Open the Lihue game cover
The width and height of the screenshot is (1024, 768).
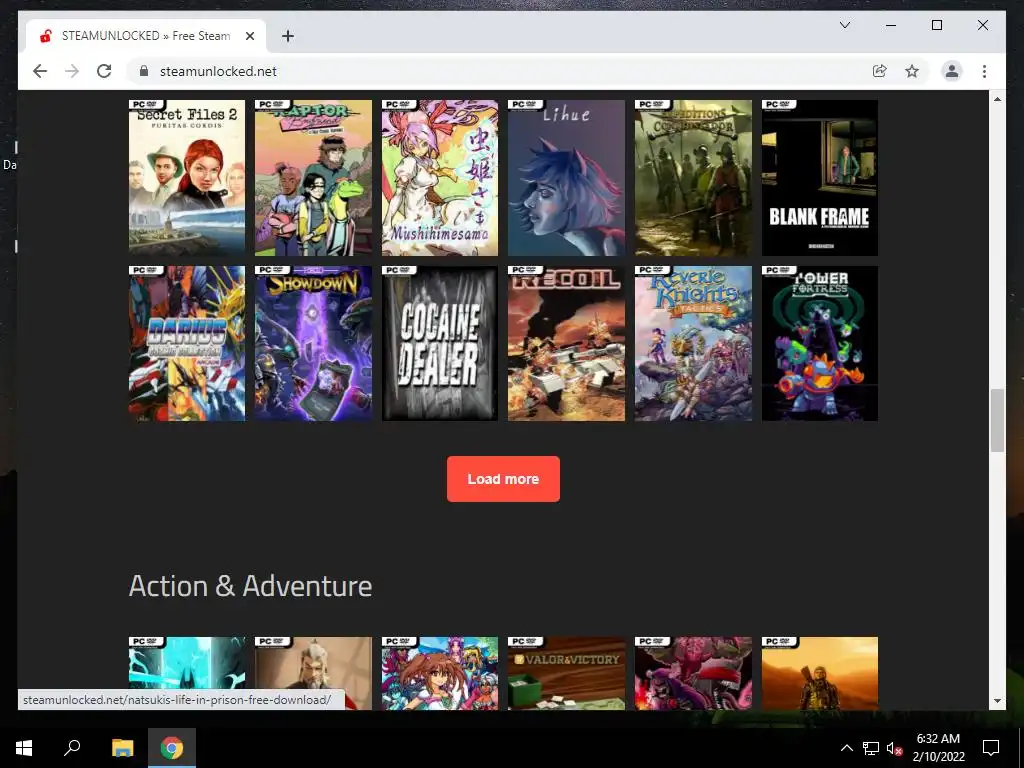566,178
